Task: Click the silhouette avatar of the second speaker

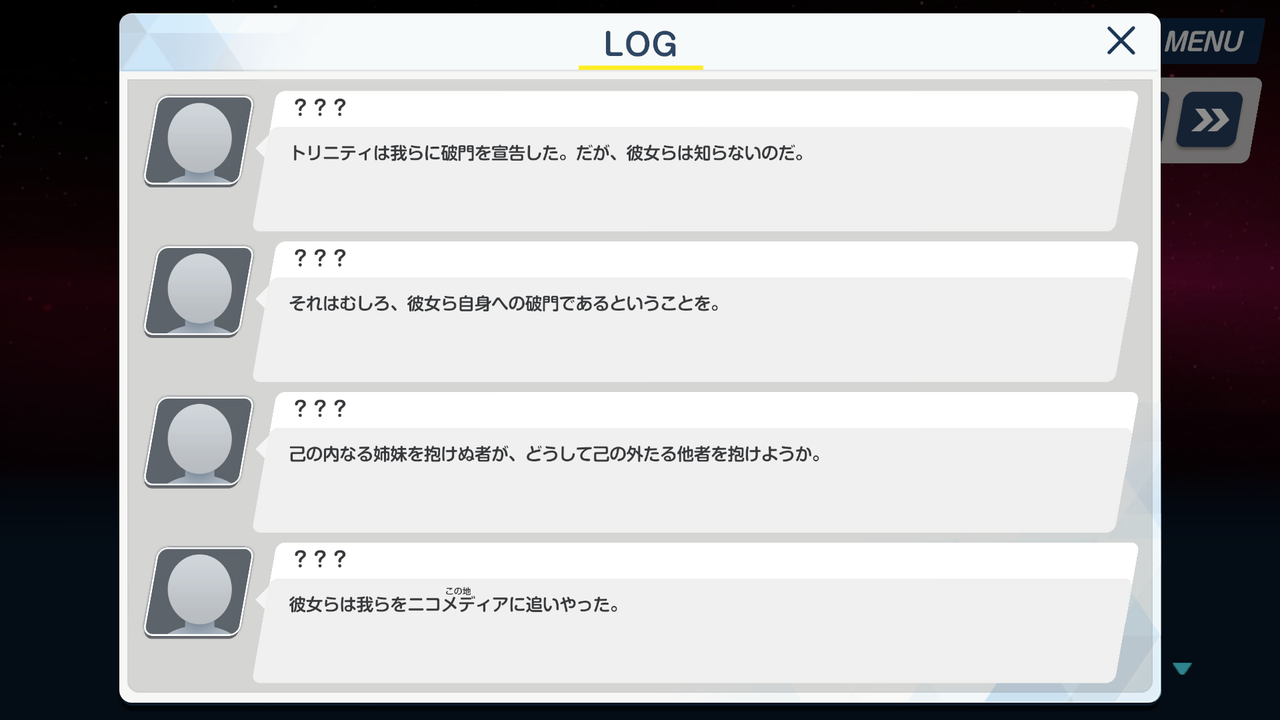Action: [199, 291]
